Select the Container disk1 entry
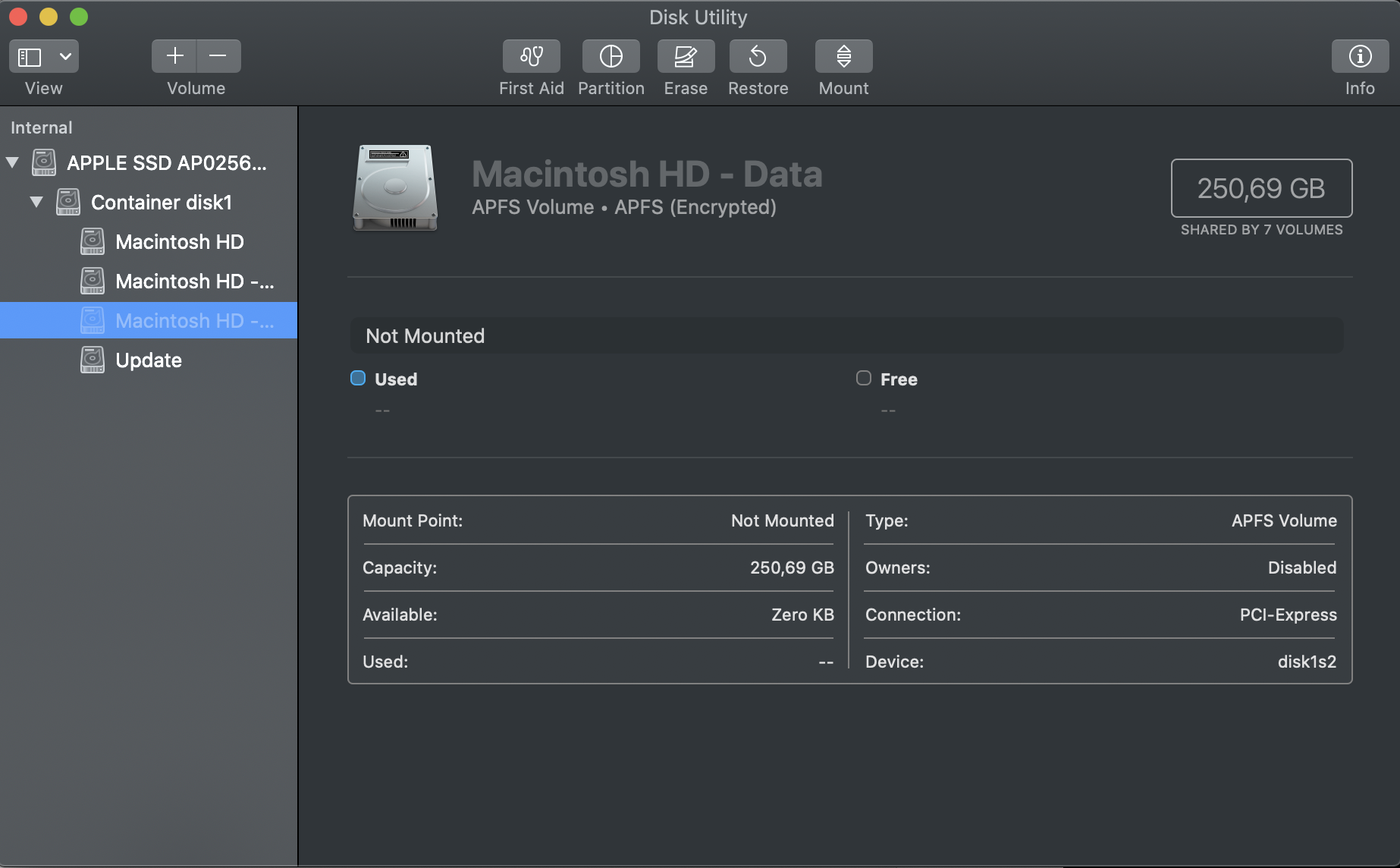This screenshot has height=868, width=1400. click(161, 203)
